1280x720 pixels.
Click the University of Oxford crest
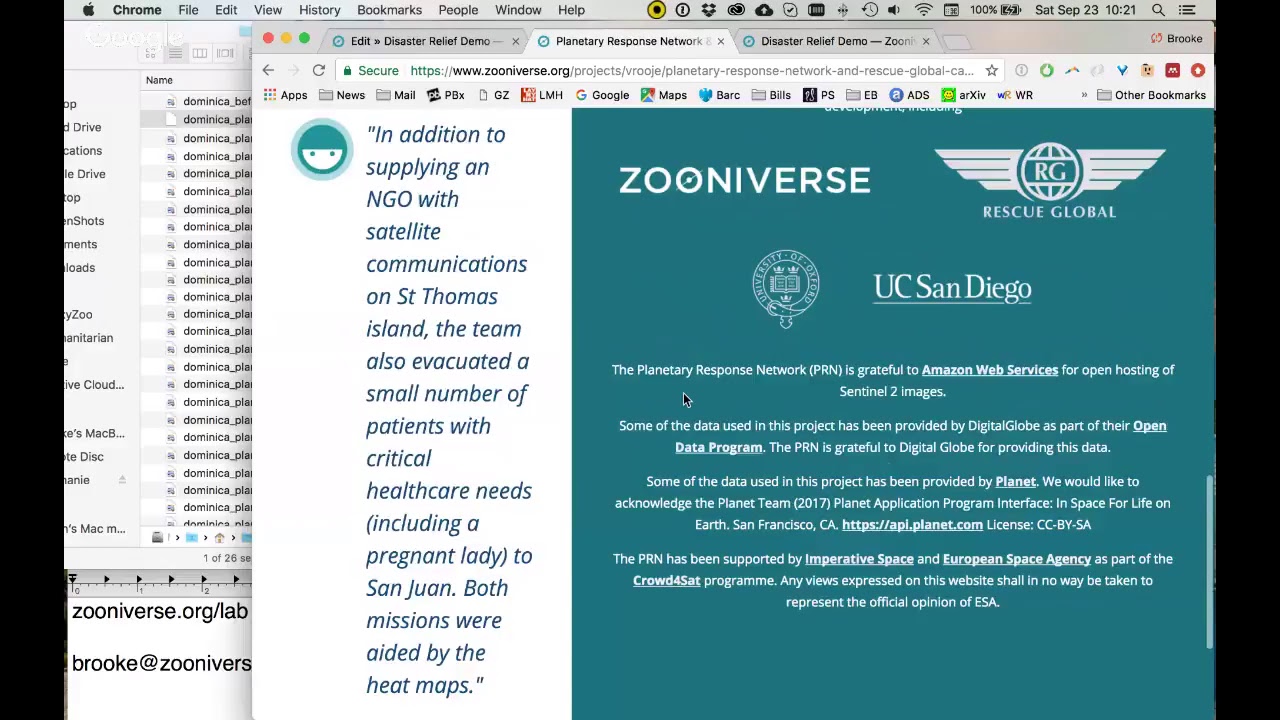pos(786,289)
